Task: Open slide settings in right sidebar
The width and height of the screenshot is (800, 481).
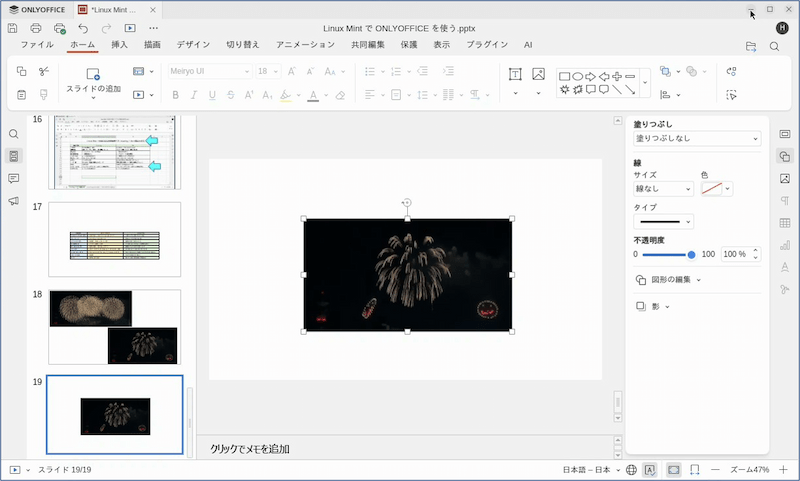Action: [785, 135]
